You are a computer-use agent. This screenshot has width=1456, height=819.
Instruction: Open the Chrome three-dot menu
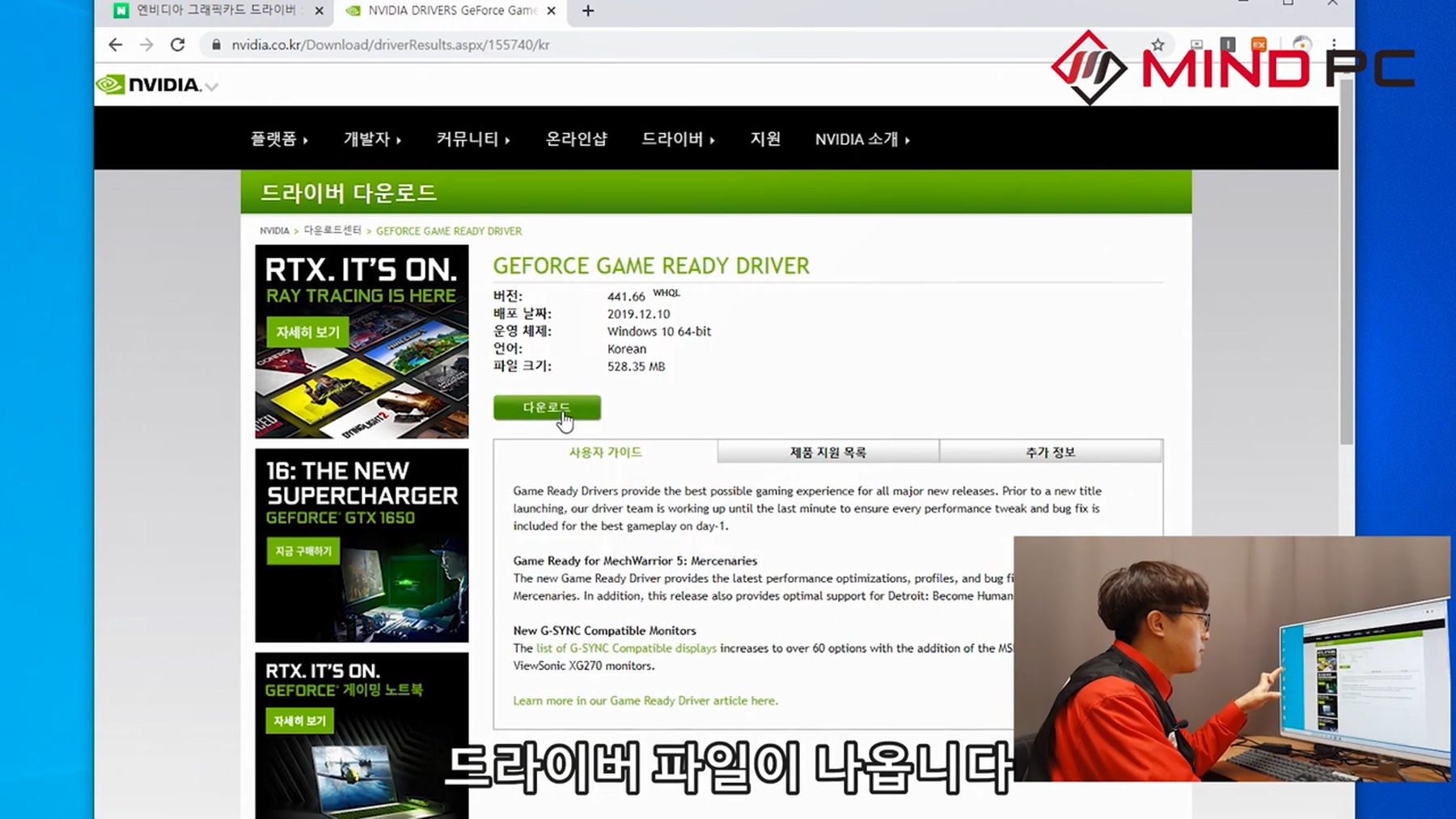click(1333, 45)
